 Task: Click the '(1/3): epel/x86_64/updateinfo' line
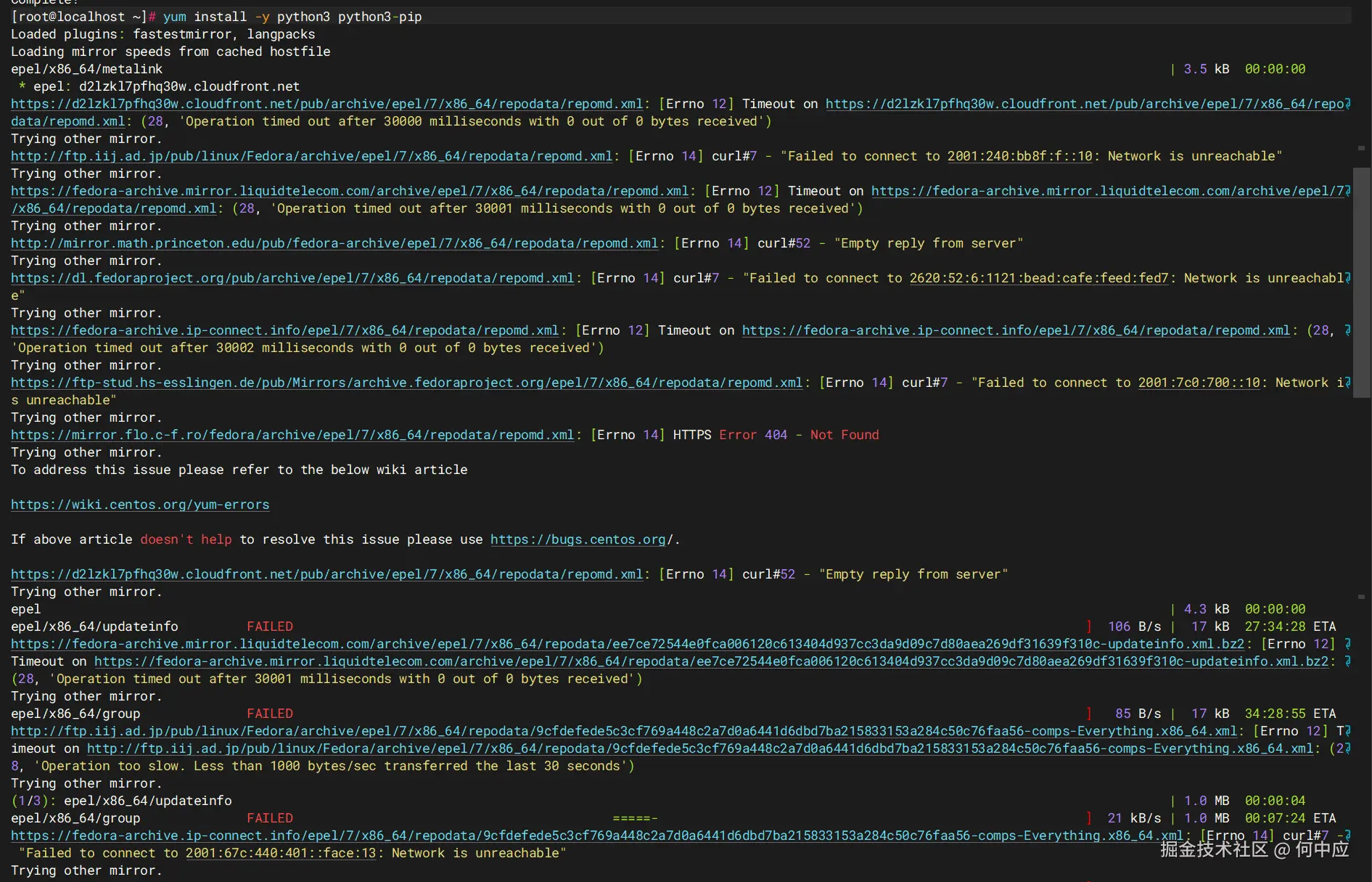click(121, 801)
